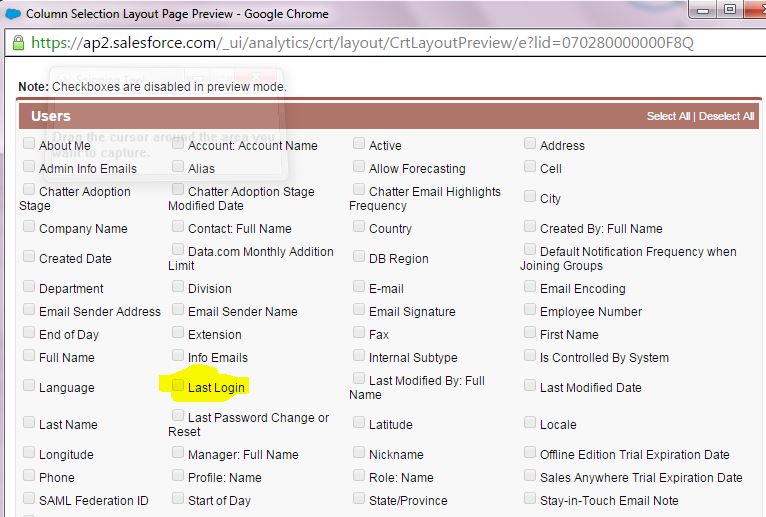Click the Salesforce URL address bar
This screenshot has height=517, width=766.
pos(360,43)
